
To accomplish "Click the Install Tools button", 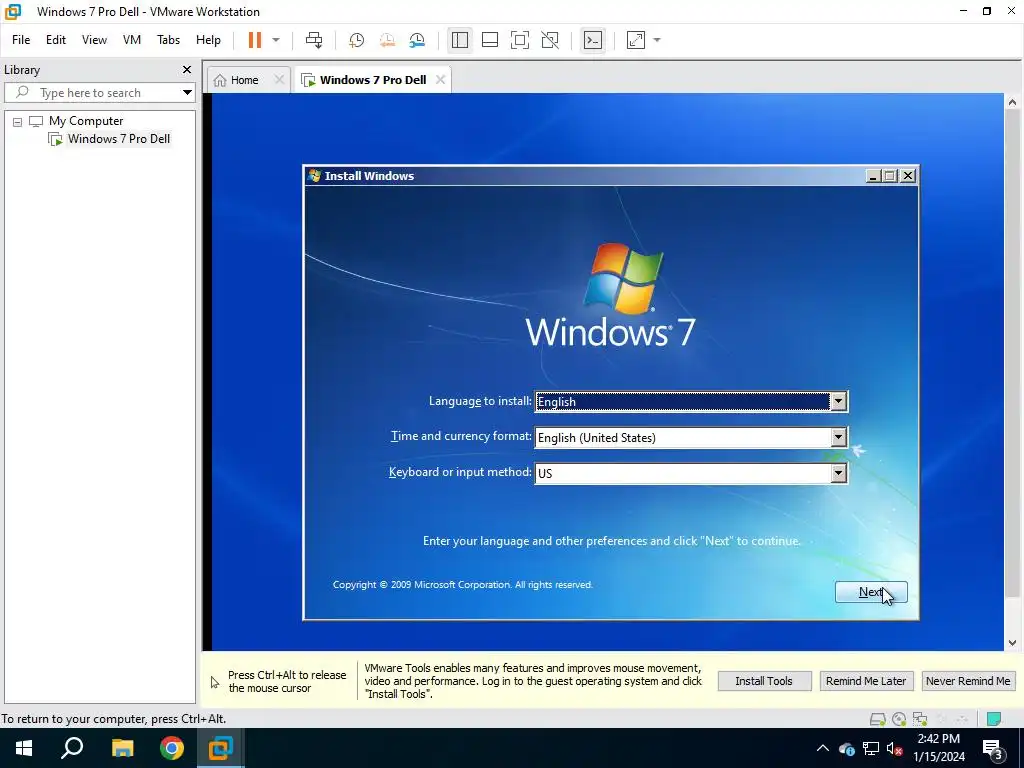I will tap(764, 681).
